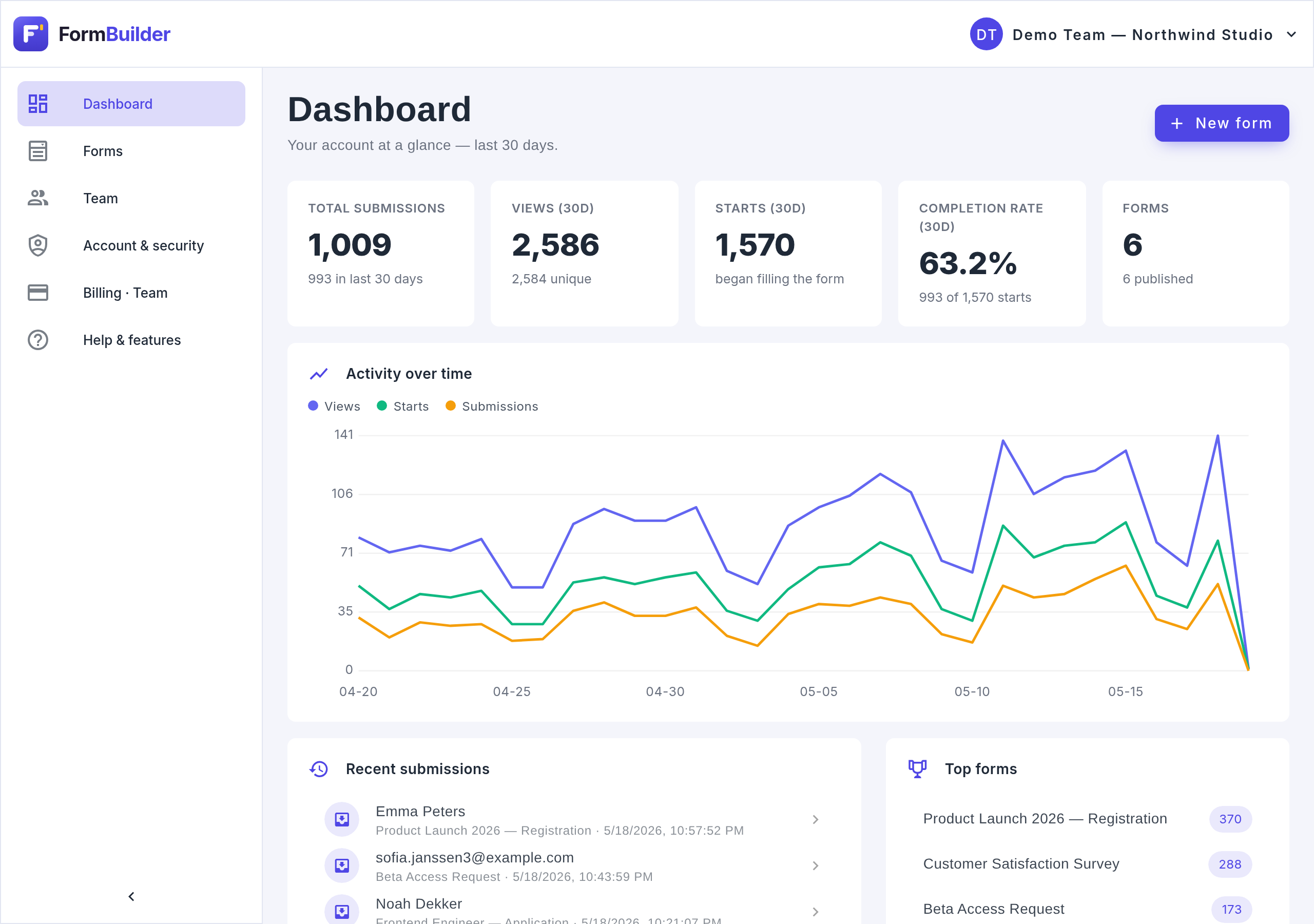Open Noah Dekker submission via chevron
Screen dimensions: 1314x924
pos(816,911)
